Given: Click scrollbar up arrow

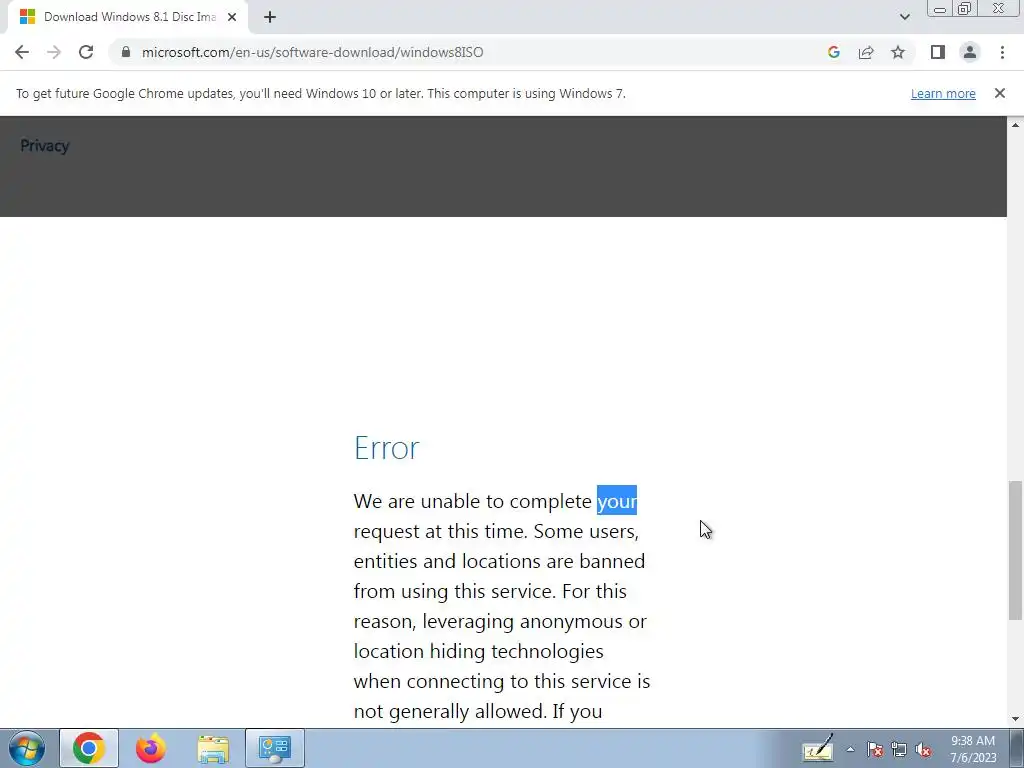Looking at the screenshot, I should 1015,125.
